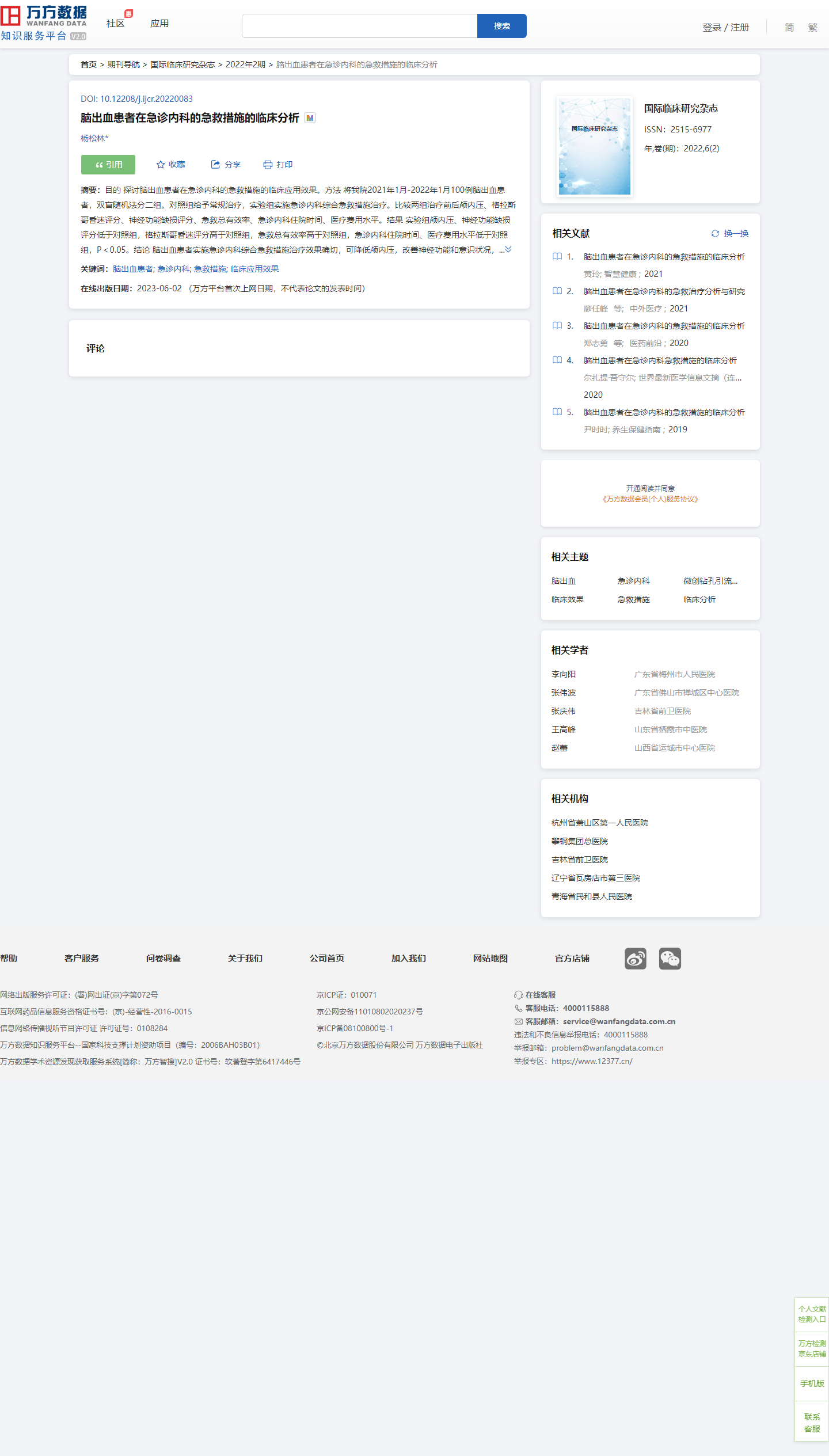829x1456 pixels.
Task: Open scholar 赵蕾
Action: click(560, 748)
